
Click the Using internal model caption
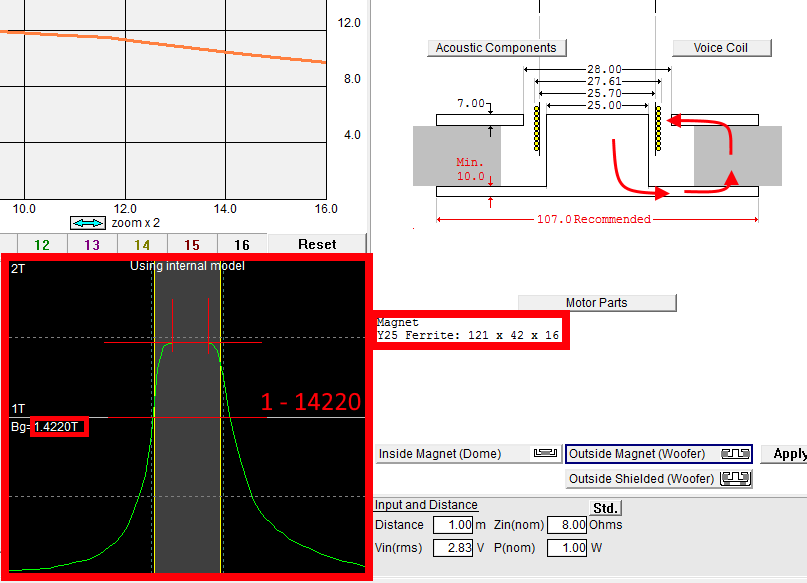[187, 266]
